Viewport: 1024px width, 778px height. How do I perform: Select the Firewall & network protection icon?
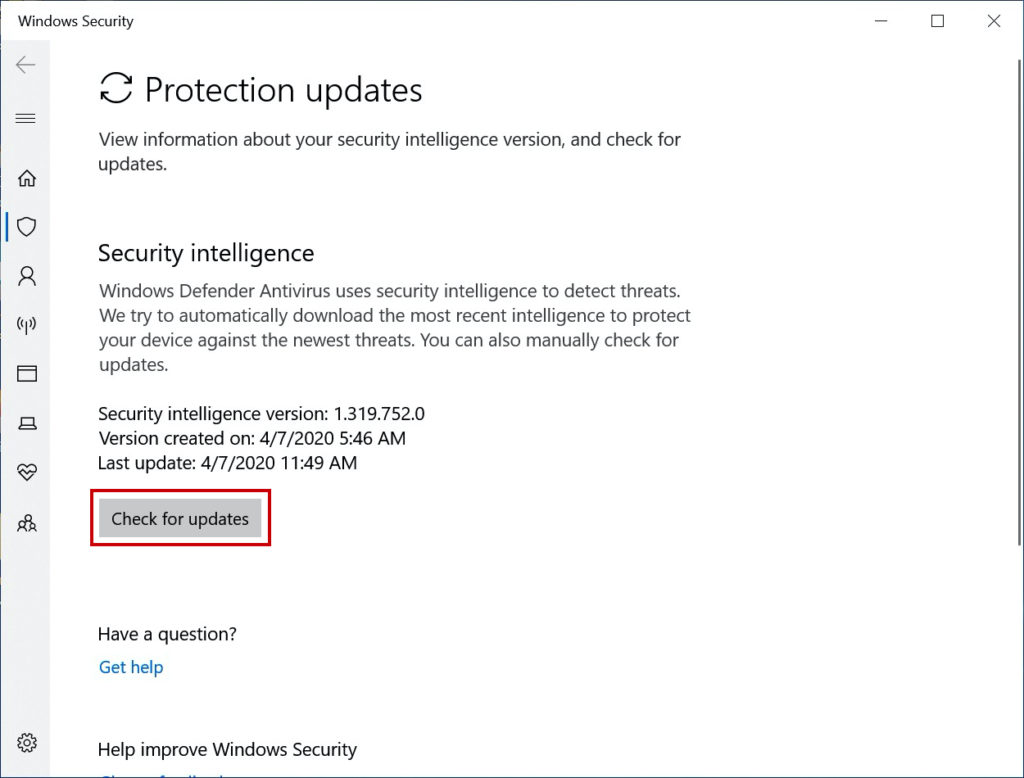point(26,323)
